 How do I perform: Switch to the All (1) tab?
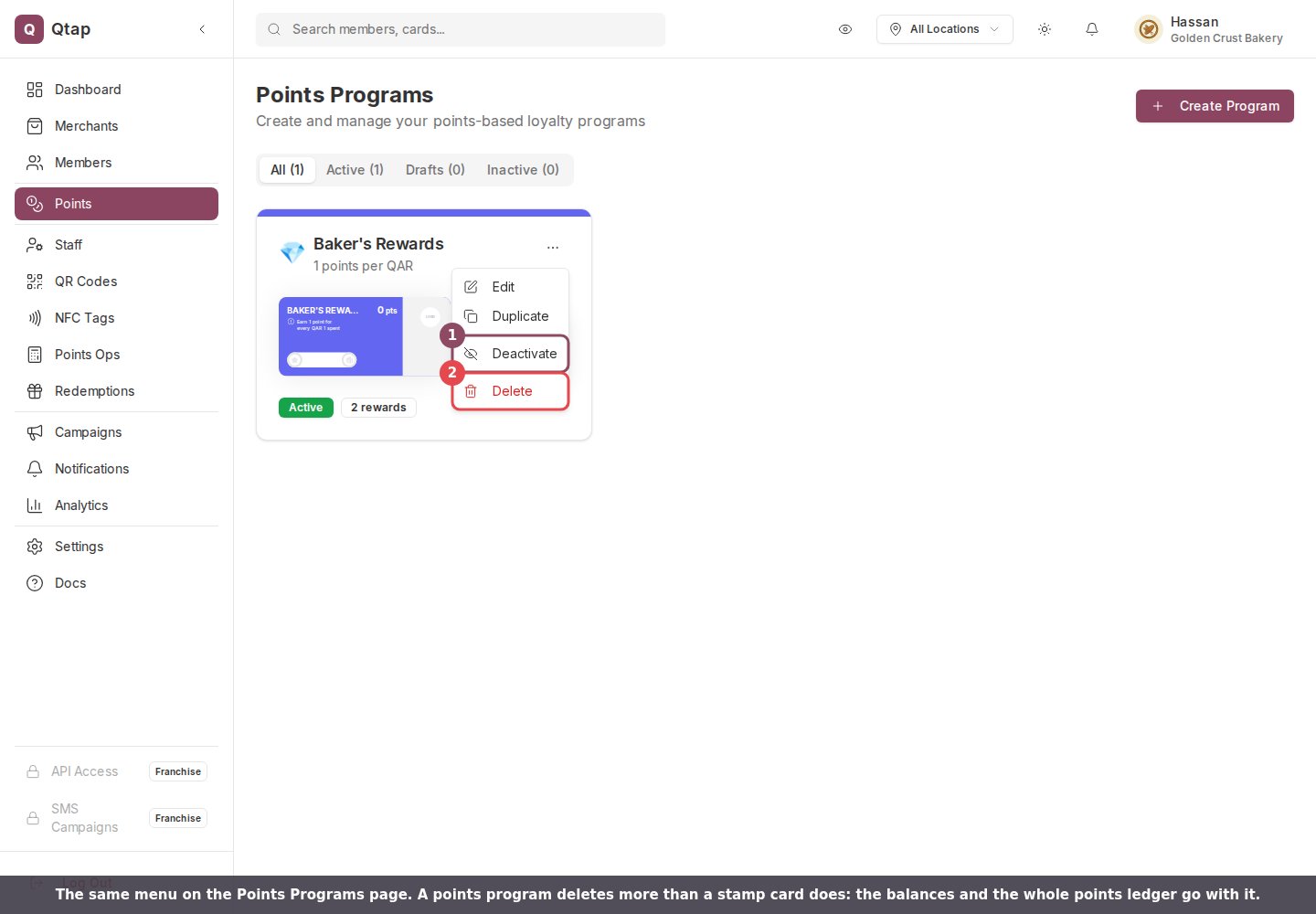(287, 170)
